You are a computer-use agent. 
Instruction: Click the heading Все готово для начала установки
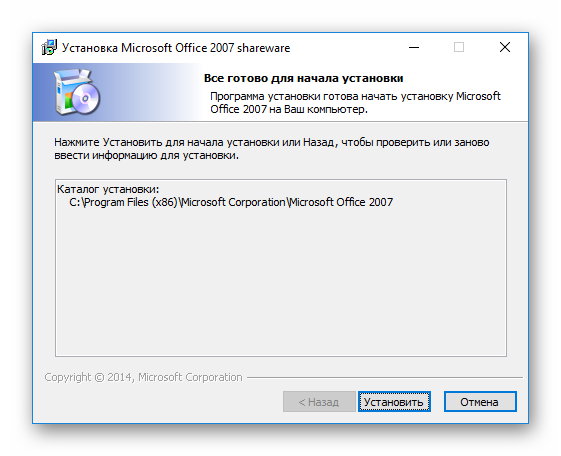tap(303, 78)
